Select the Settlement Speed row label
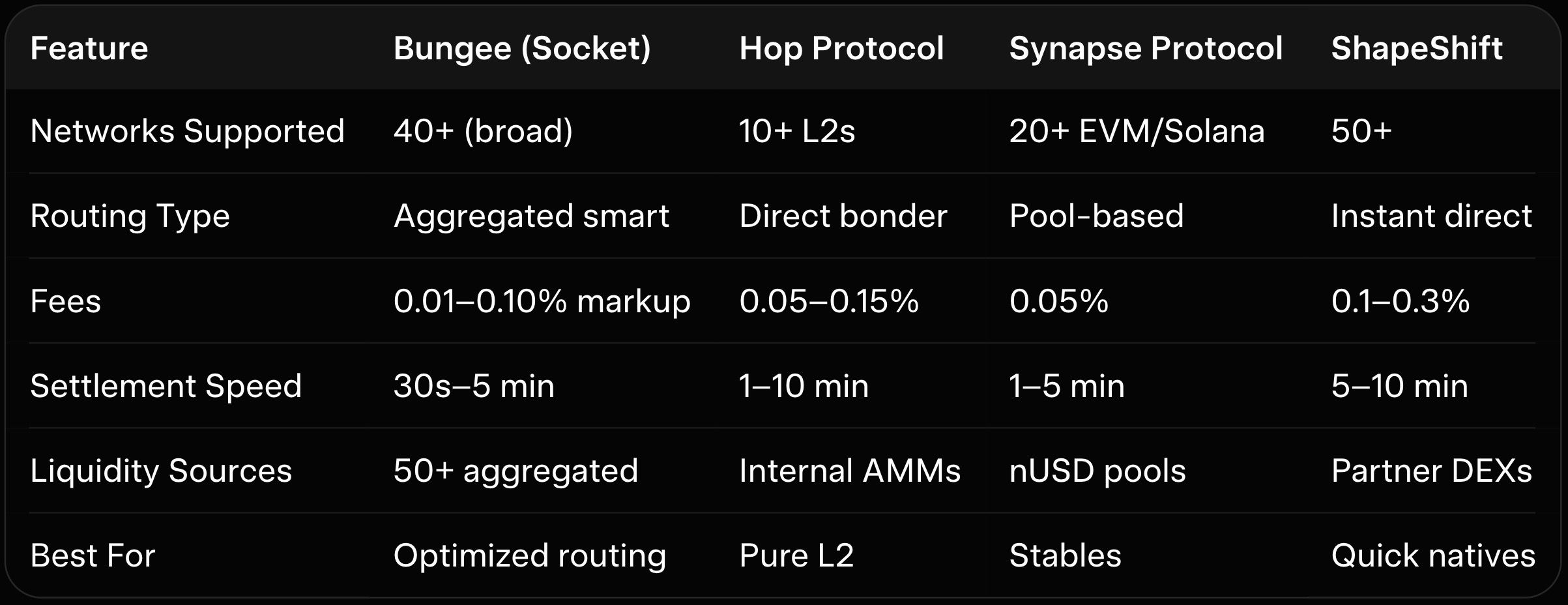 (166, 386)
